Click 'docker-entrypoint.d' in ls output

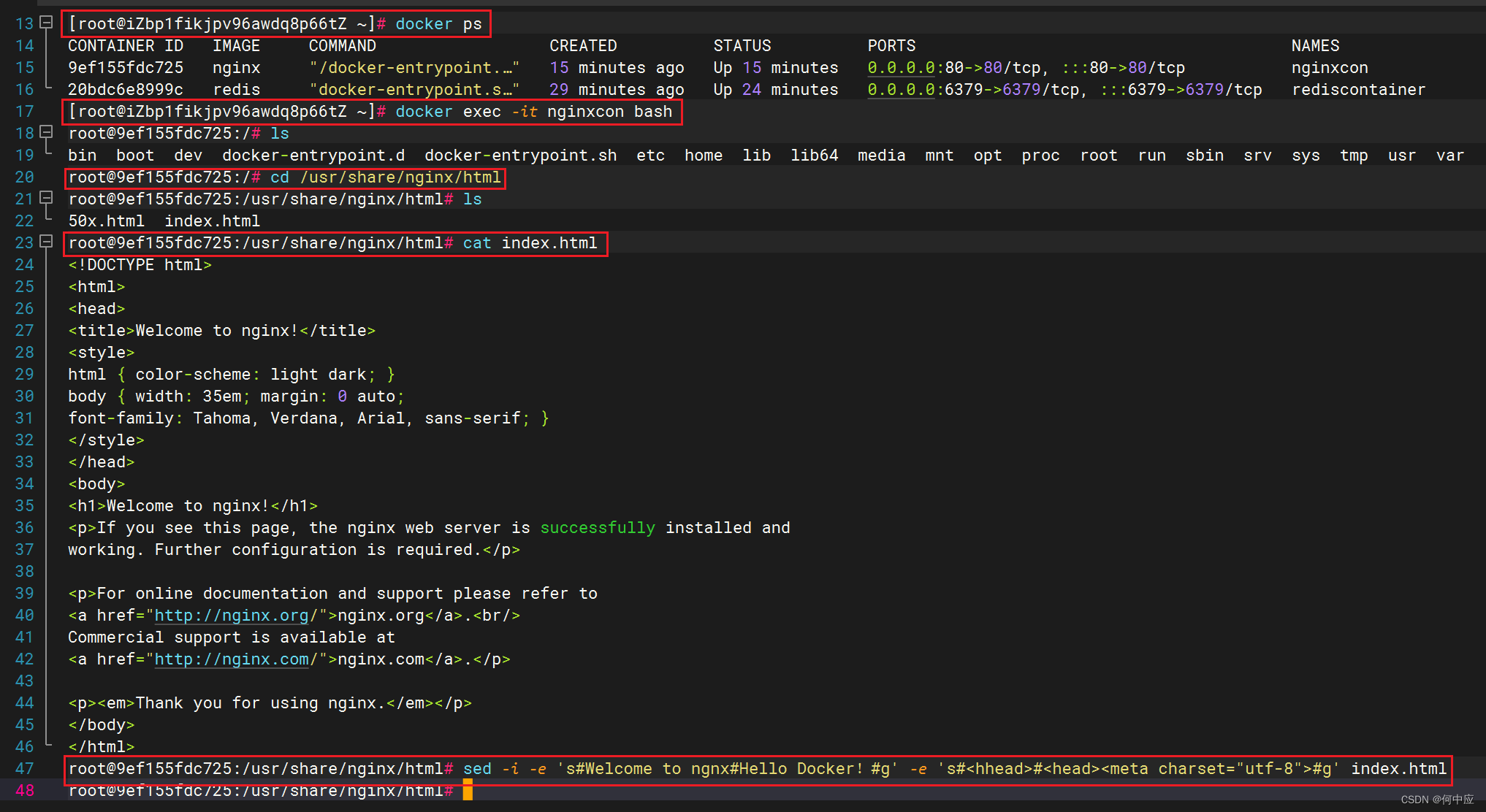pos(313,156)
